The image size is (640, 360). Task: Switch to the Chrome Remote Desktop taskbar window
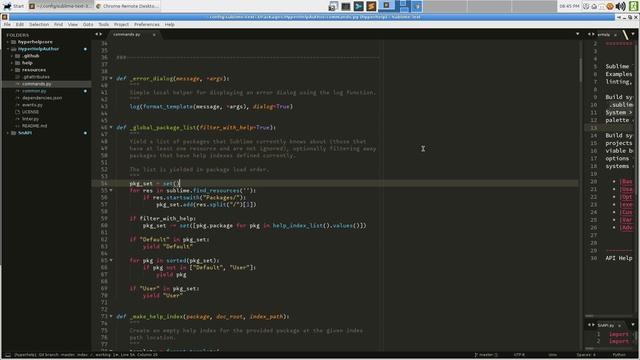(127, 6)
